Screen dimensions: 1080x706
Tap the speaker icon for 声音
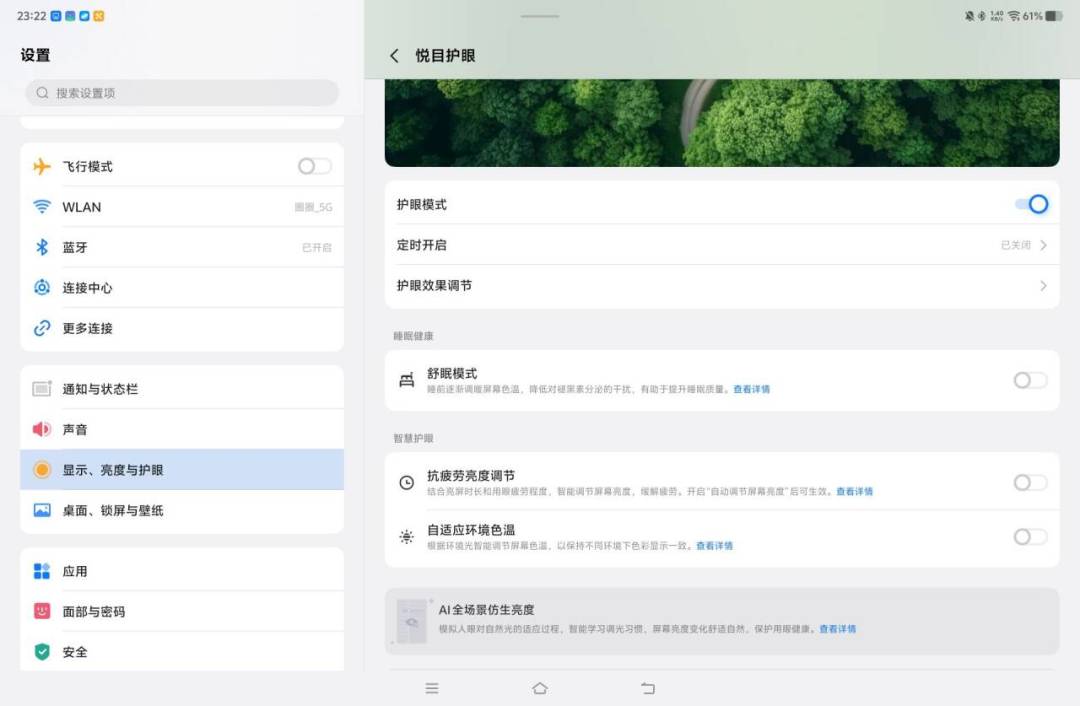click(x=42, y=429)
